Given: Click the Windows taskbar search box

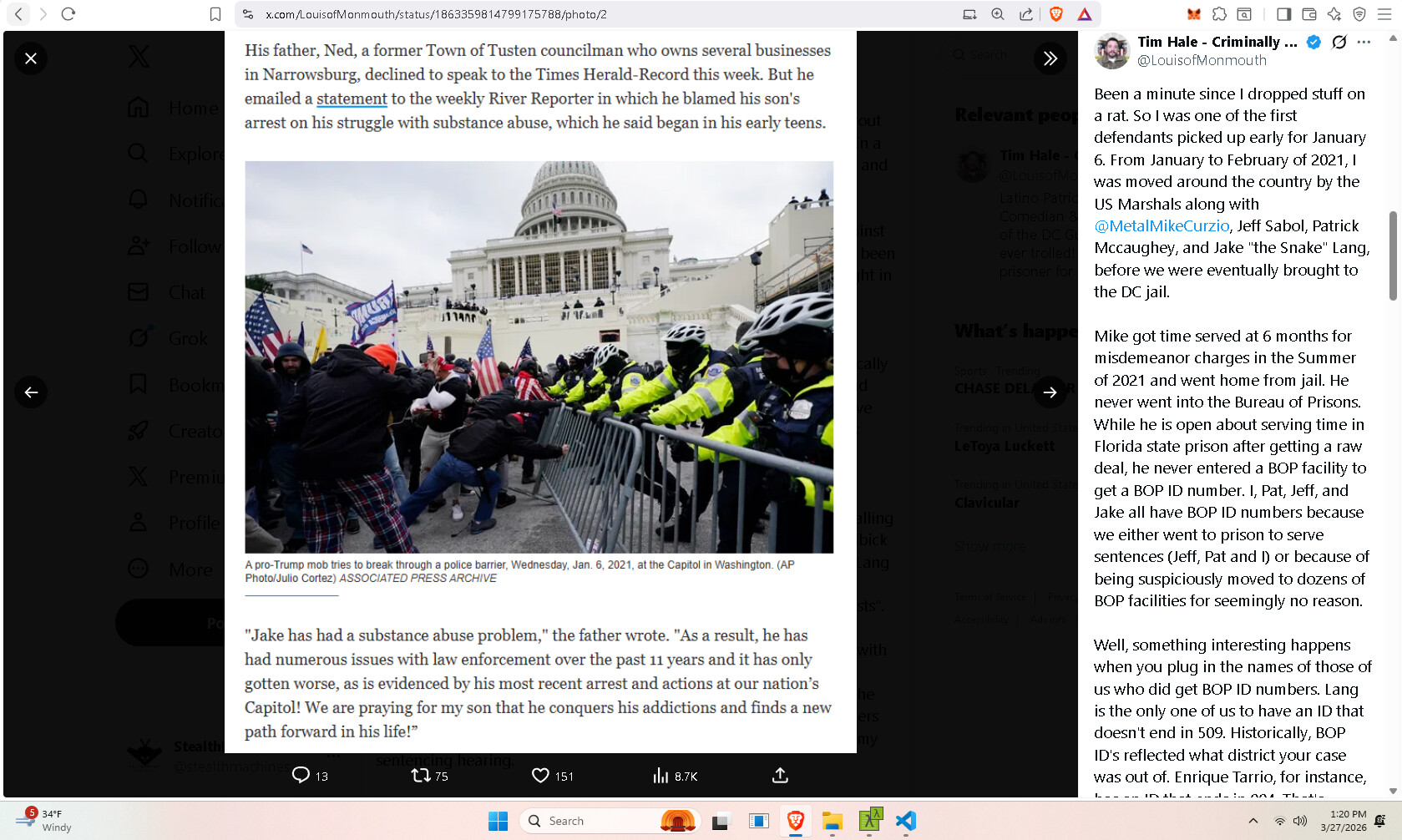Looking at the screenshot, I should click(585, 821).
